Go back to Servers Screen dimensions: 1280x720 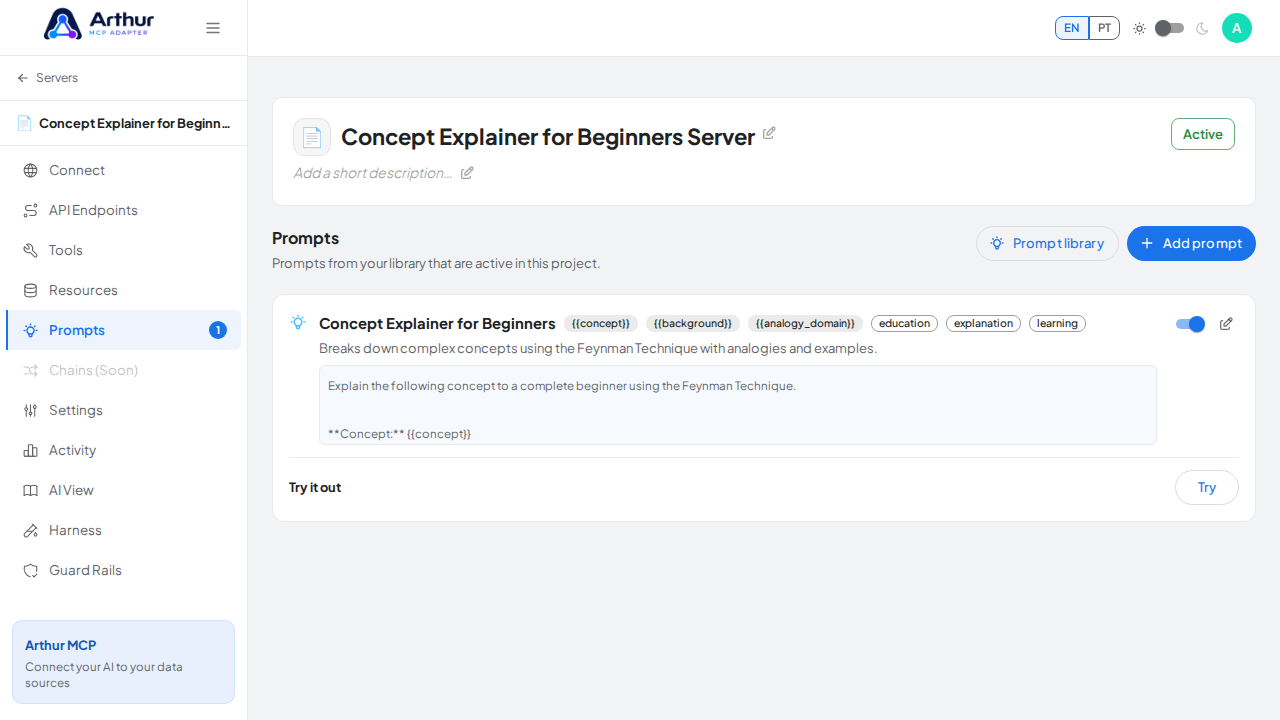pos(47,78)
